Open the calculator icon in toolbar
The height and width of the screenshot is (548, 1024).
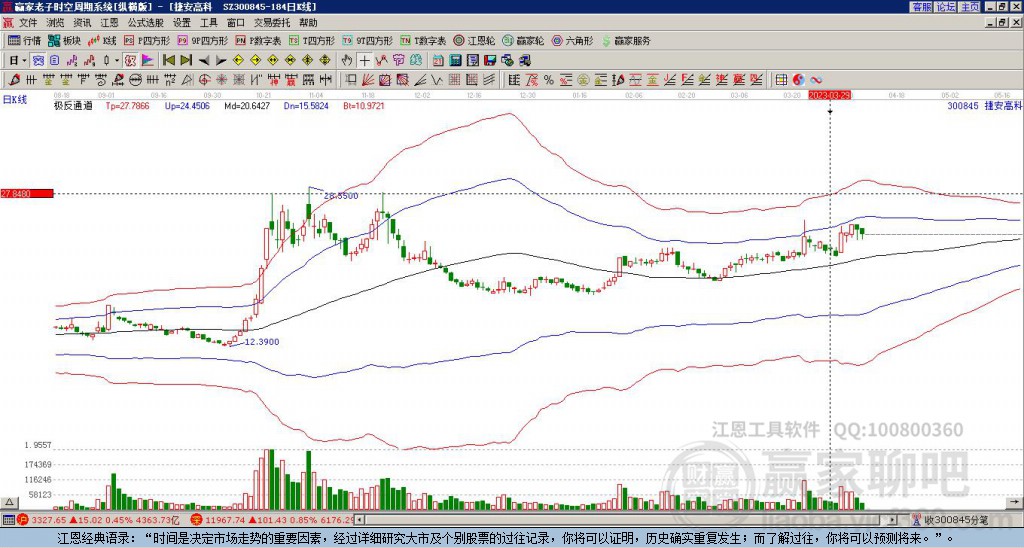(x=456, y=61)
